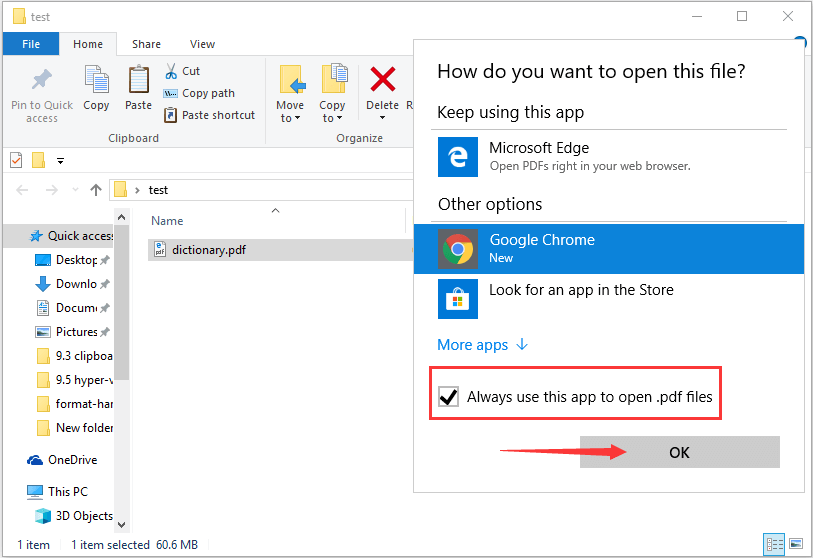The height and width of the screenshot is (558, 813).
Task: Click the red Delete icon
Action: coord(383,79)
